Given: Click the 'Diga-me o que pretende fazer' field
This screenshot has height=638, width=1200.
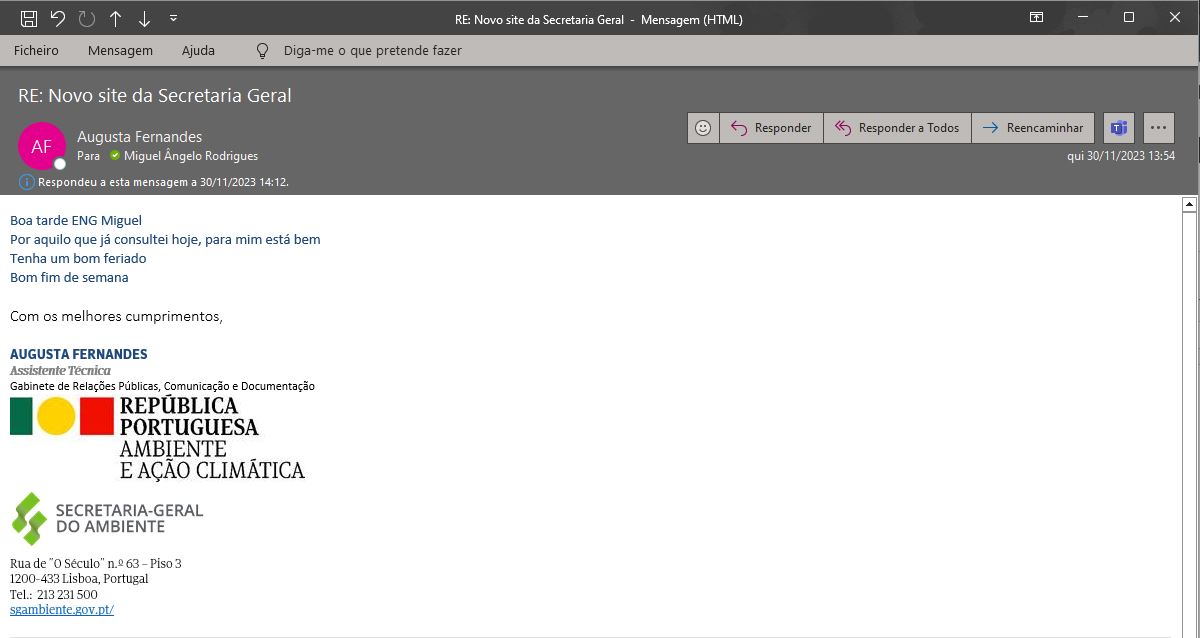Looking at the screenshot, I should (372, 50).
